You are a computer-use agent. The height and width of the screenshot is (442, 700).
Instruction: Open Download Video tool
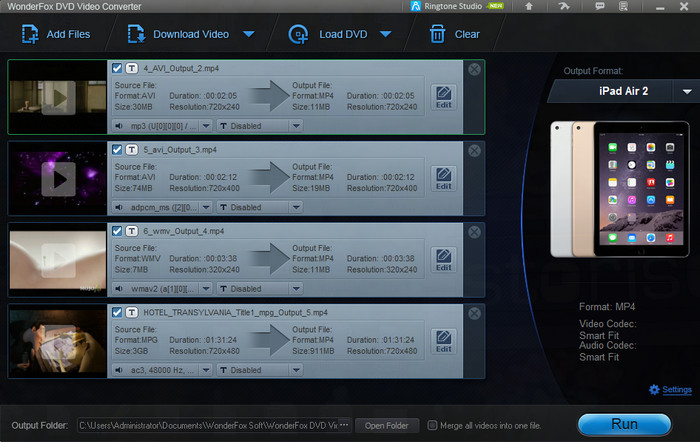click(x=179, y=34)
